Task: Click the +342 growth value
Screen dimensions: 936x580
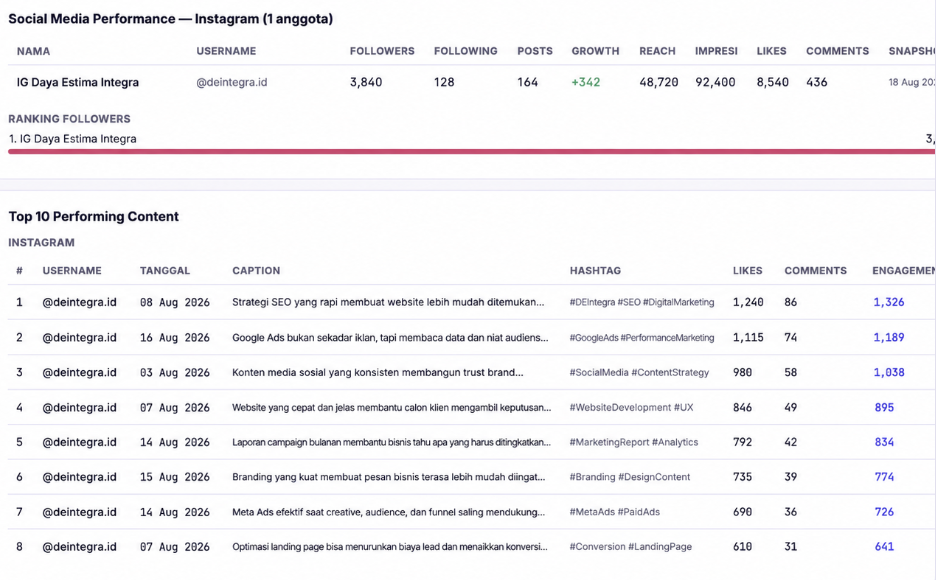Action: click(x=586, y=82)
